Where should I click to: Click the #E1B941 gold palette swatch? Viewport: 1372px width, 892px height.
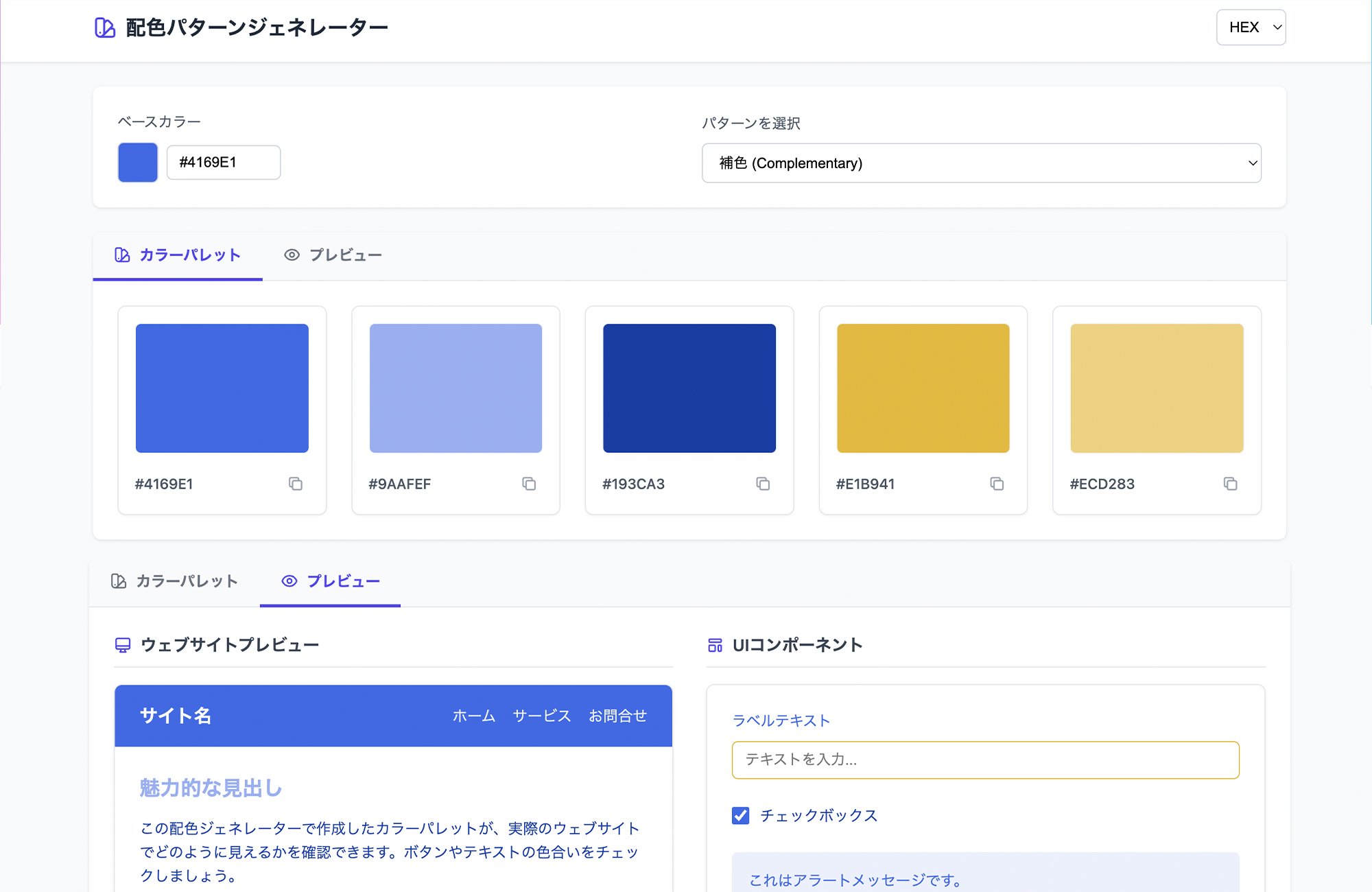click(x=923, y=388)
